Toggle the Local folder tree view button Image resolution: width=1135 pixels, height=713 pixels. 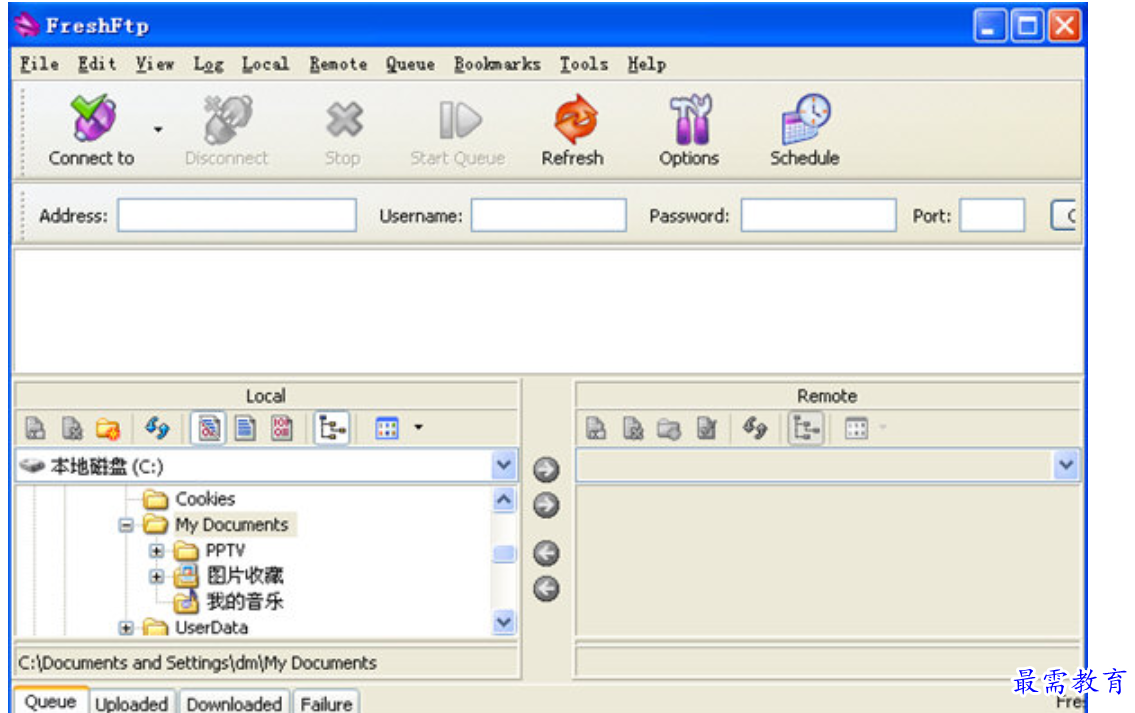332,428
